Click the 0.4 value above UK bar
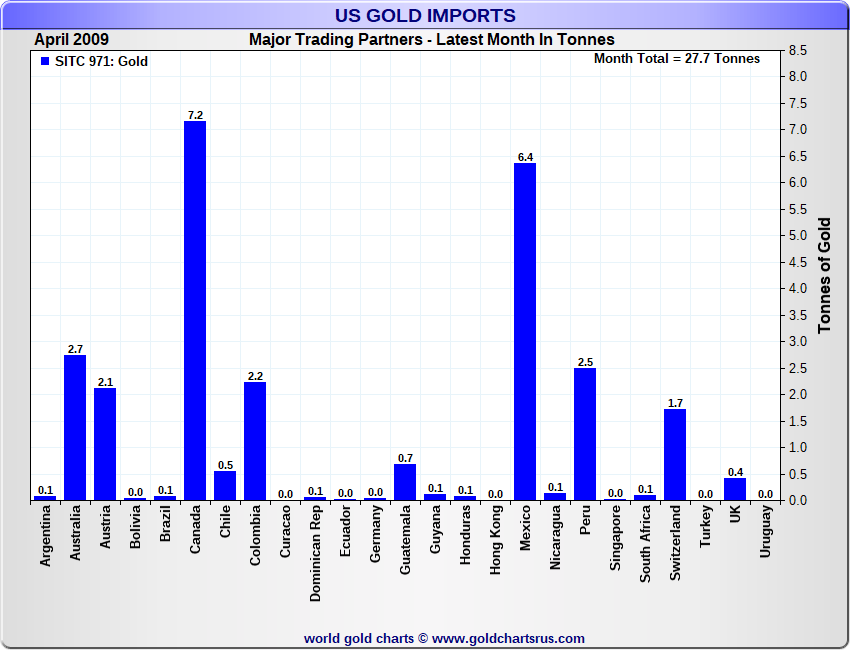850x650 pixels. [736, 472]
